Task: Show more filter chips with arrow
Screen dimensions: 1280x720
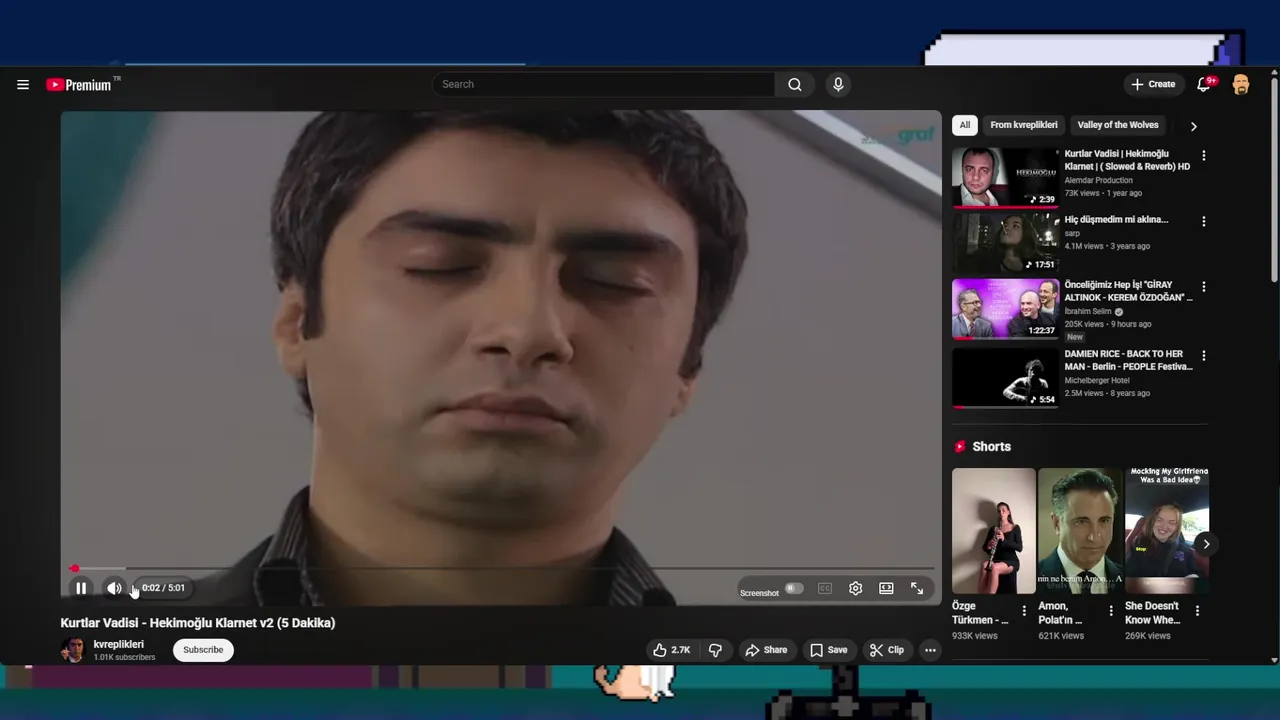Action: [1193, 126]
